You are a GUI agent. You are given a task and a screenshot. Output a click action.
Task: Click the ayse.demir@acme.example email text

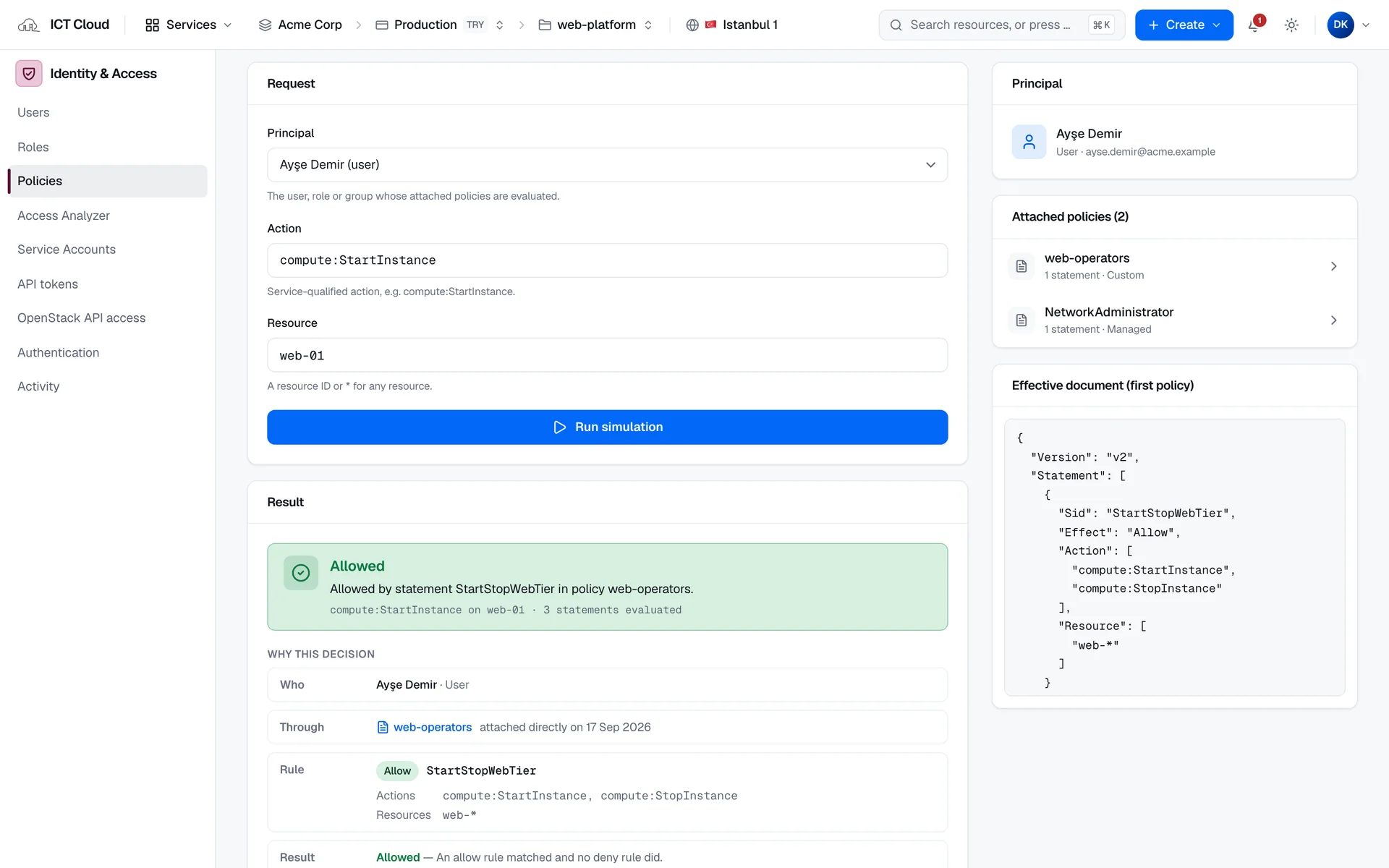[x=1150, y=152]
